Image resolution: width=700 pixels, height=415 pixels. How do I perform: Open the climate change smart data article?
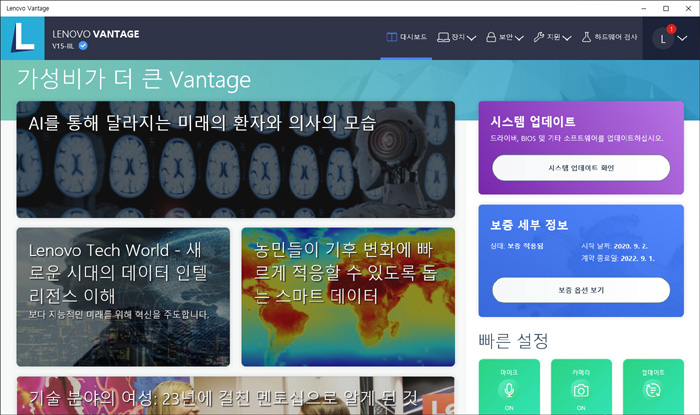(x=348, y=297)
